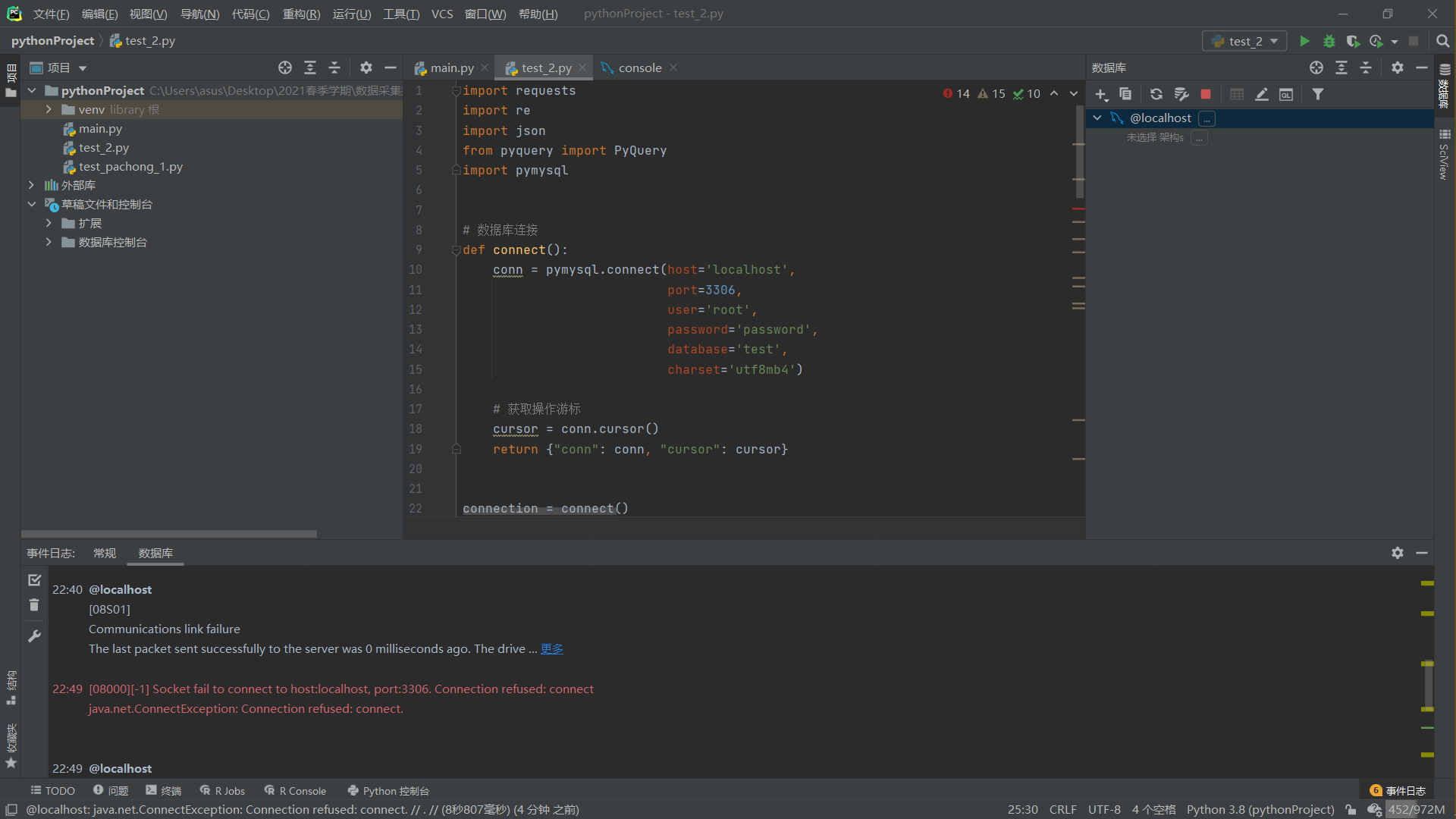The image size is (1456, 819).
Task: Open the profiler run icon
Action: 1376,41
